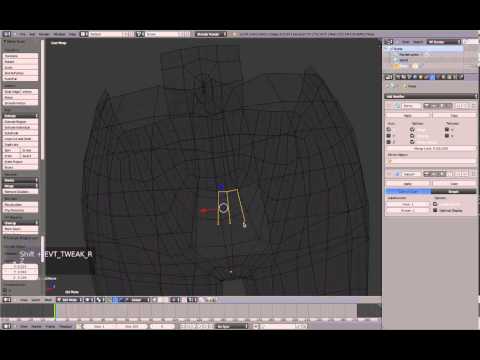The image size is (480, 360).
Task: Open the All Scenes outliner display dropdown
Action: [x=444, y=42]
